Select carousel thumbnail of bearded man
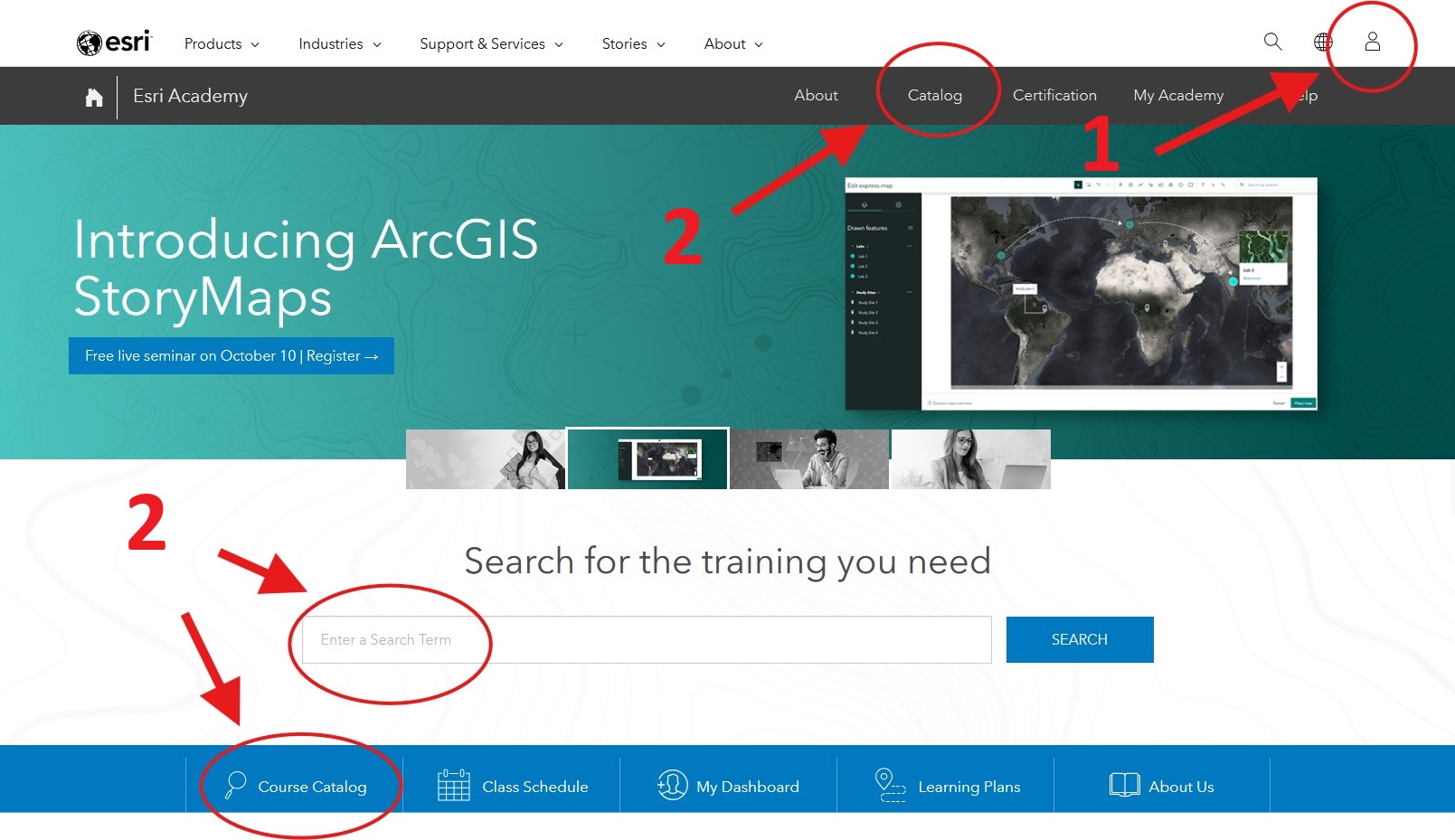The image size is (1455, 840). [809, 459]
